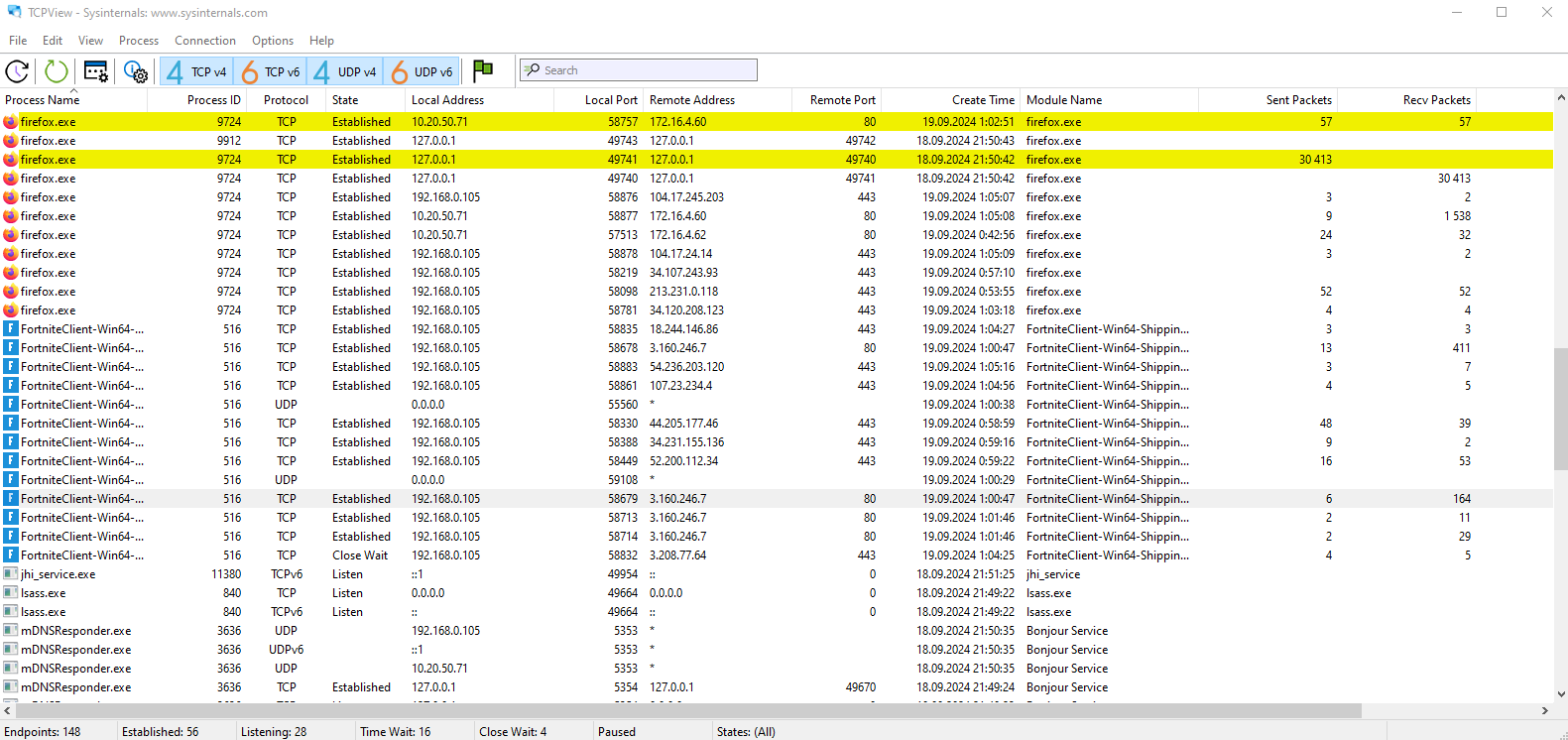1568x740 pixels.
Task: Open the Connection menu
Action: [205, 41]
